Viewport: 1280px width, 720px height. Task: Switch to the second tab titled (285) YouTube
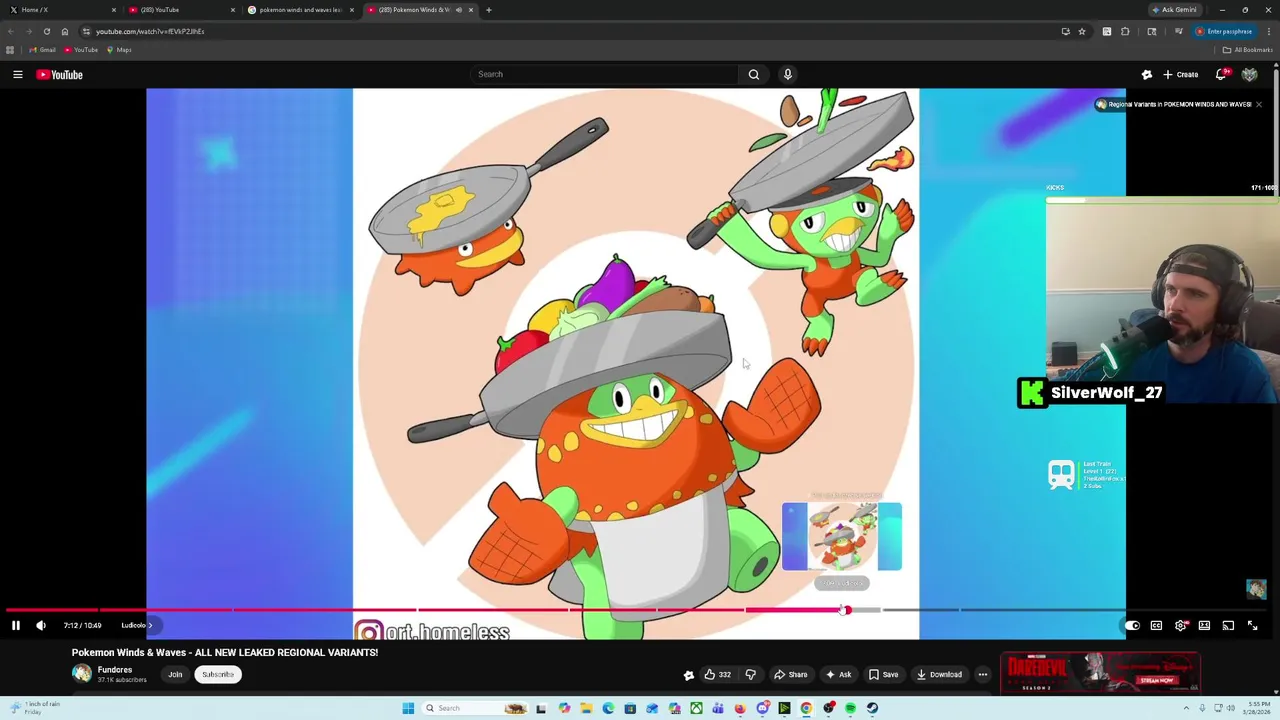[180, 10]
